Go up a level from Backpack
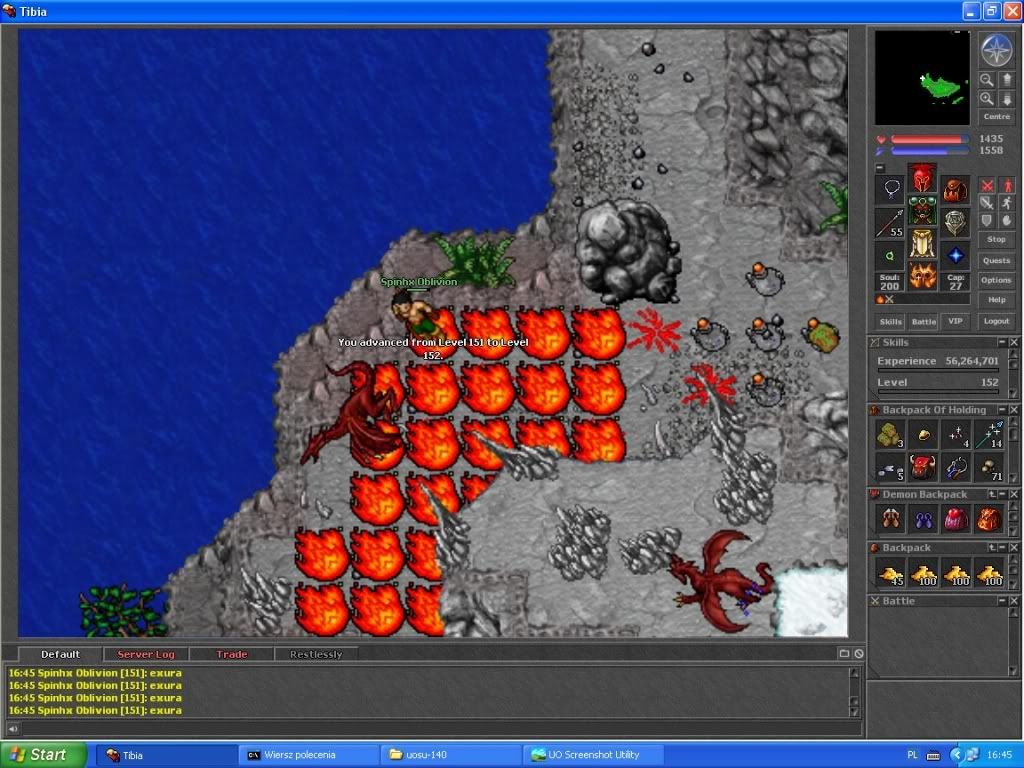Viewport: 1024px width, 768px height. tap(992, 547)
